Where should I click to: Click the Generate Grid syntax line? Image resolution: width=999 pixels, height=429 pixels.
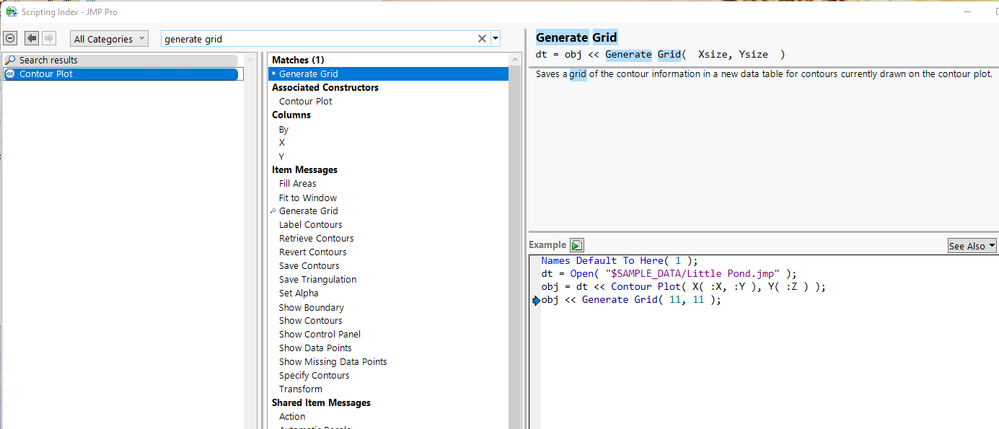[x=660, y=55]
